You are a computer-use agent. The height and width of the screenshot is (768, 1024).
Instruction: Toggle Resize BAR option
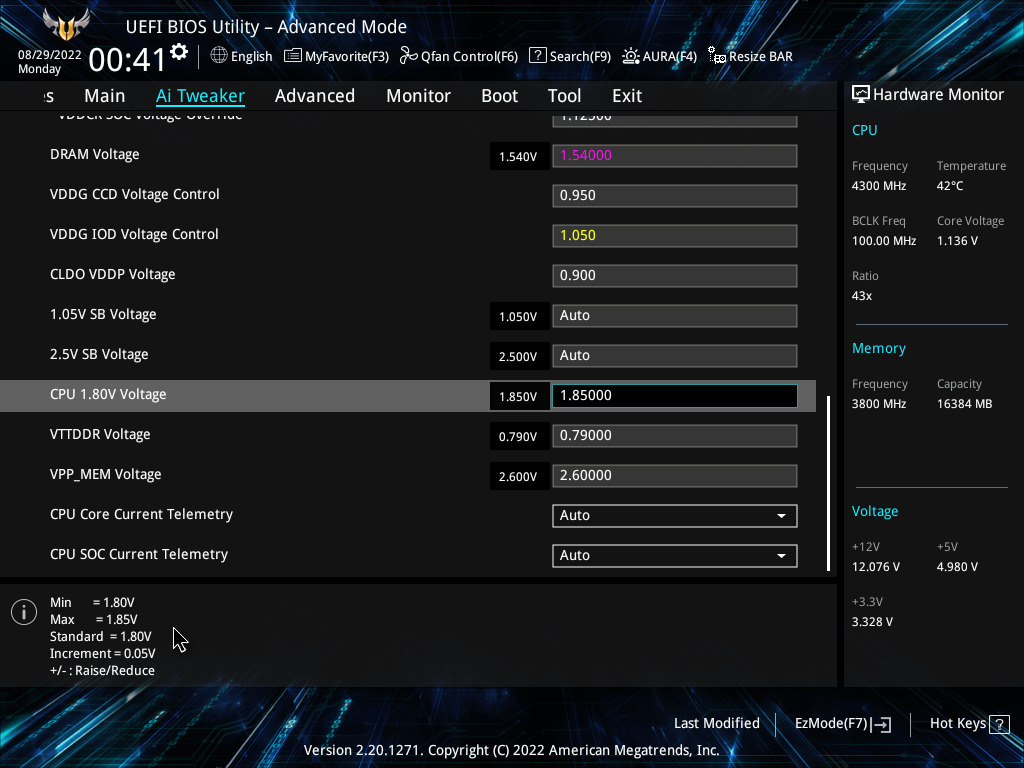coord(750,56)
